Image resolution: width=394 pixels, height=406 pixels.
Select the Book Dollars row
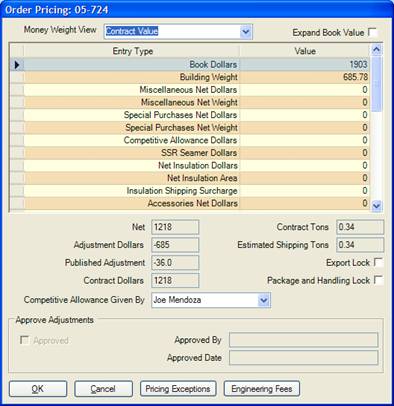tap(190, 64)
